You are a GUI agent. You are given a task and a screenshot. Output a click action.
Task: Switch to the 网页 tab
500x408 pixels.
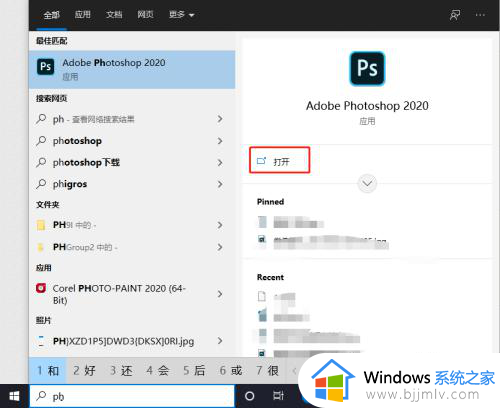[x=145, y=15]
